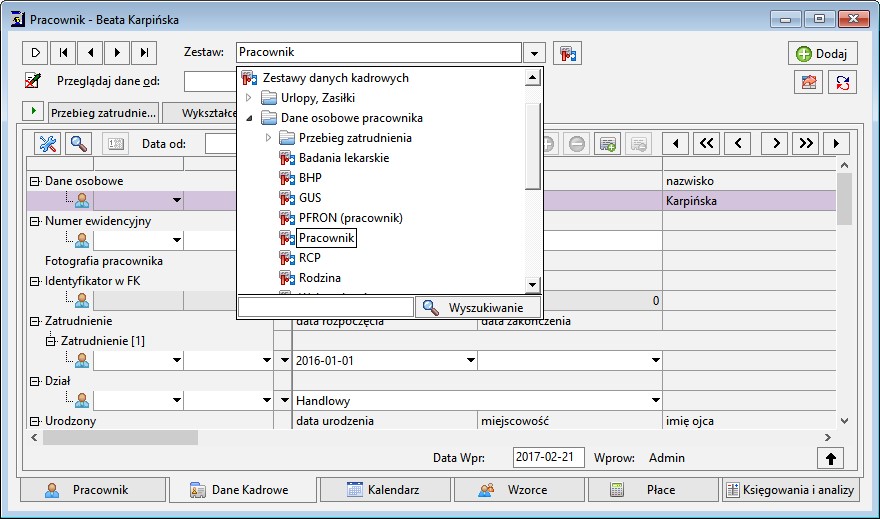Click the data set icon next to Zestaw dropdown
This screenshot has width=880, height=519.
[568, 52]
